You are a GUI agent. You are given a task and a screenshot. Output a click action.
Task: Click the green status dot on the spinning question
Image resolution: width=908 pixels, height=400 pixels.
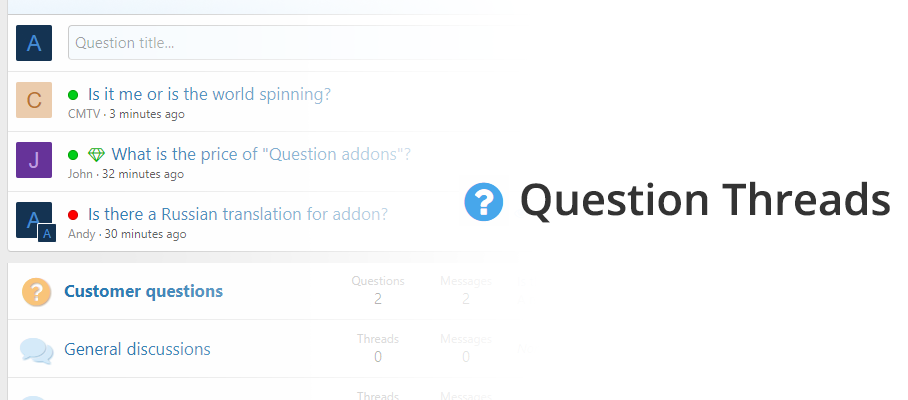[x=73, y=95]
